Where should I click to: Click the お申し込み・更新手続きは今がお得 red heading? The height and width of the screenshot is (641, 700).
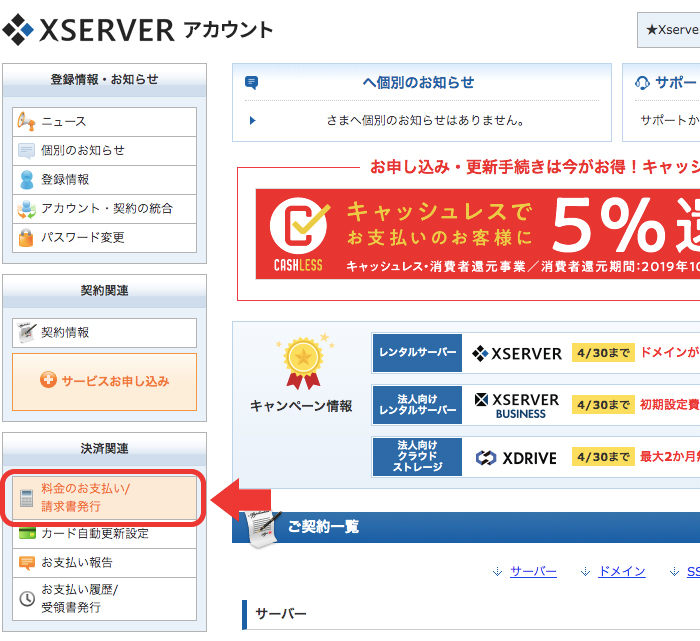[535, 167]
